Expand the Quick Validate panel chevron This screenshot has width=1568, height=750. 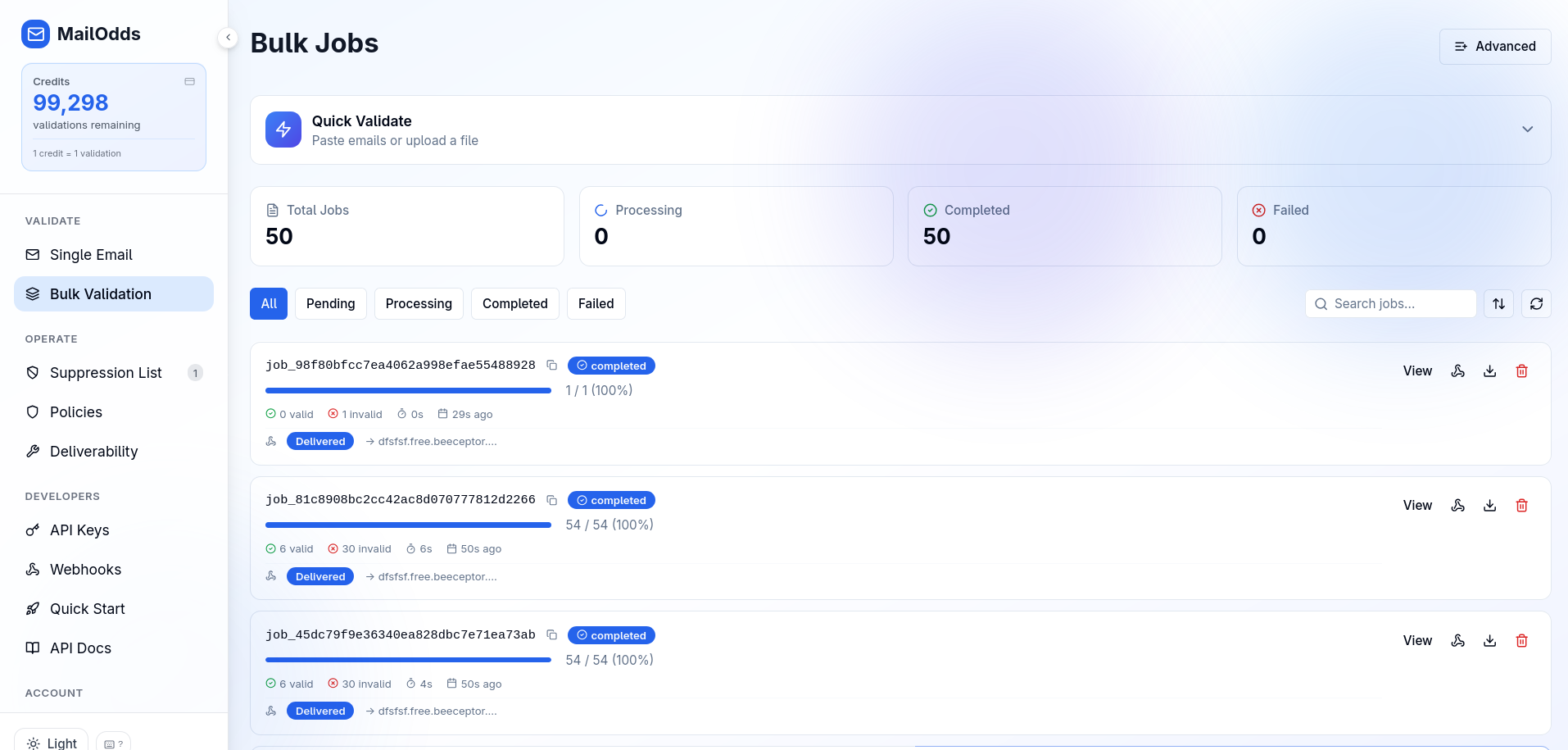pos(1527,130)
